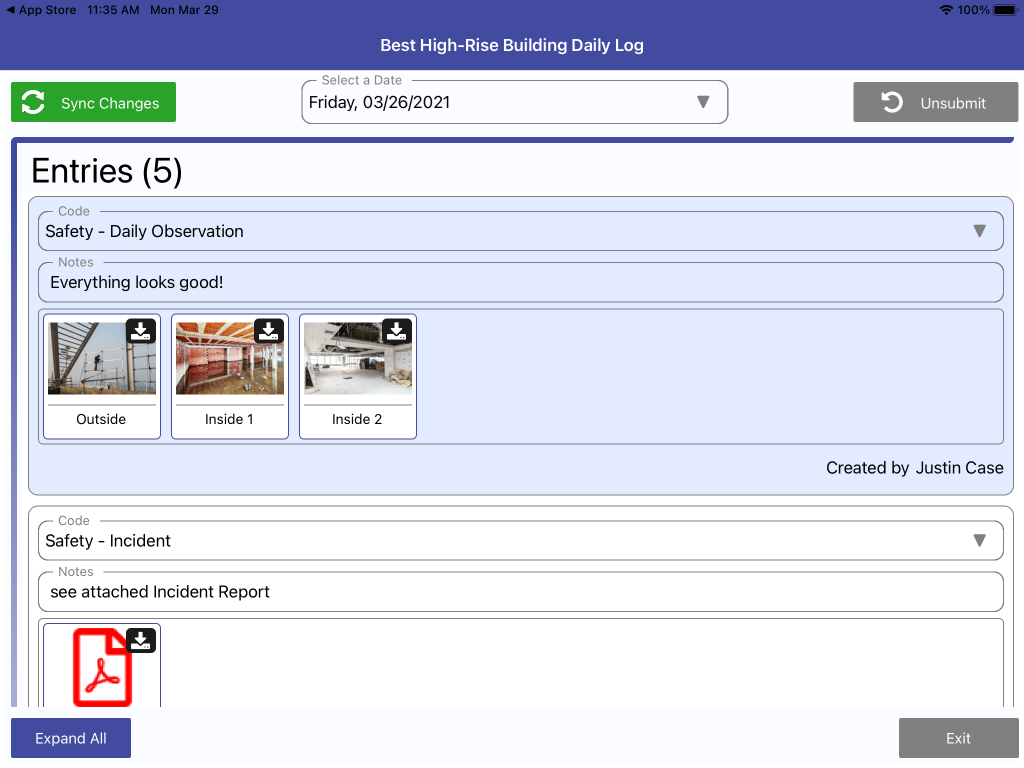
Task: Download the PDF incident report attachment
Action: (141, 641)
